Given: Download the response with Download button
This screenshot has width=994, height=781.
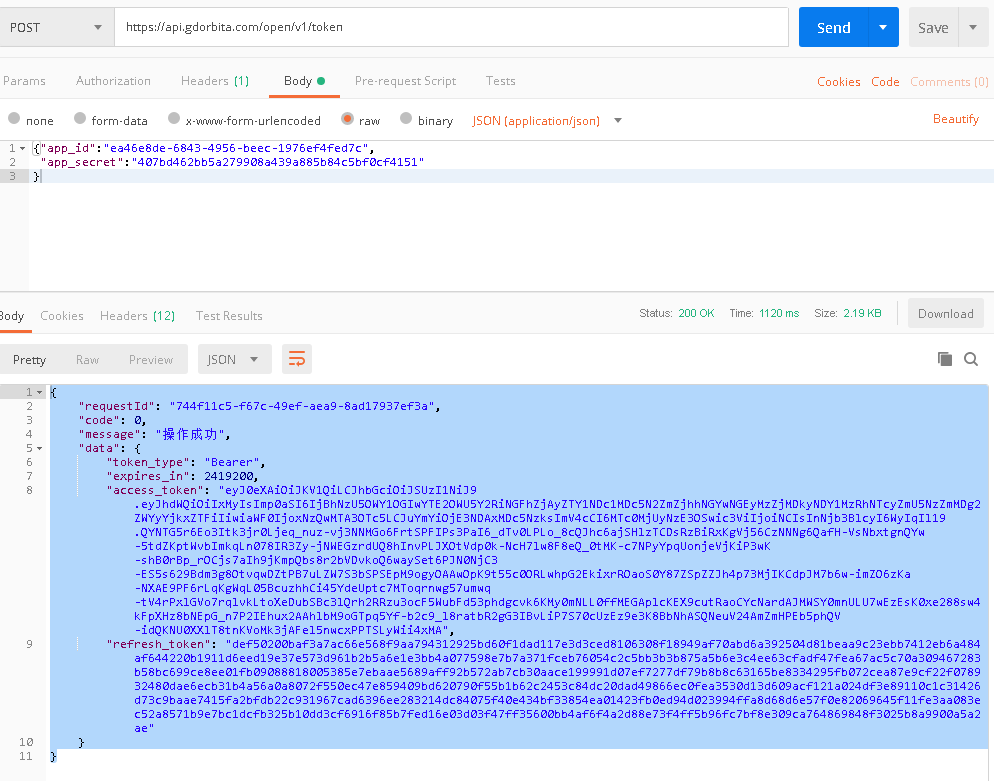Looking at the screenshot, I should (945, 313).
